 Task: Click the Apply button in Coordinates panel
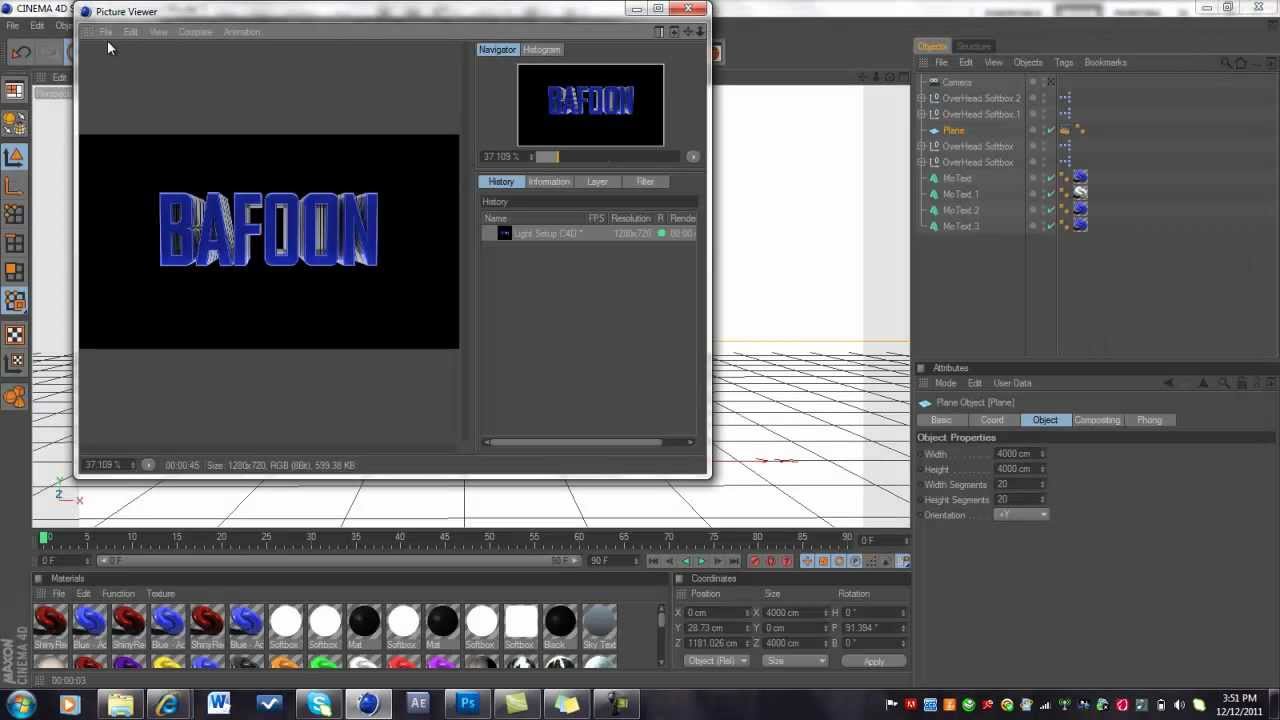[873, 662]
